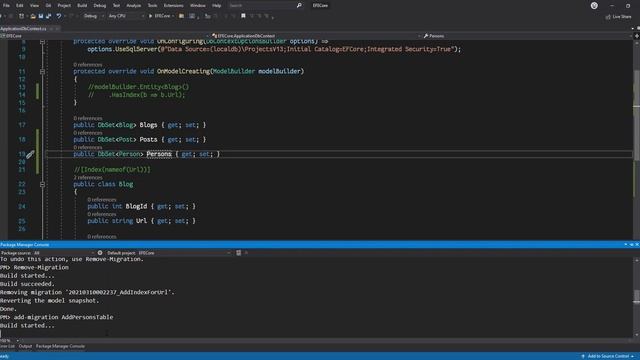
Task: Click the Open File folder icon
Action: click(x=33, y=16)
